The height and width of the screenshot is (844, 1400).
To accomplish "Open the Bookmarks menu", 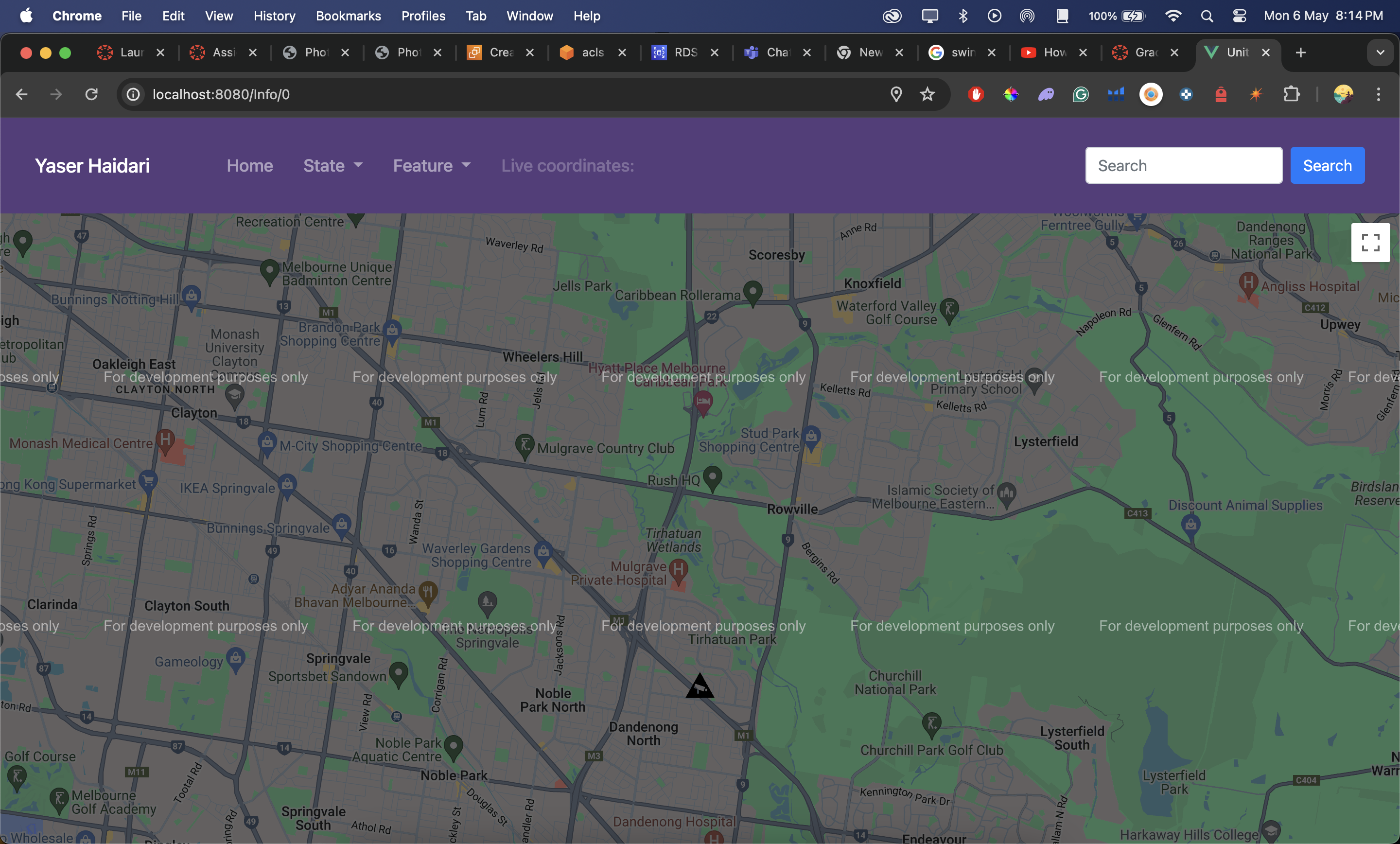I will point(348,16).
